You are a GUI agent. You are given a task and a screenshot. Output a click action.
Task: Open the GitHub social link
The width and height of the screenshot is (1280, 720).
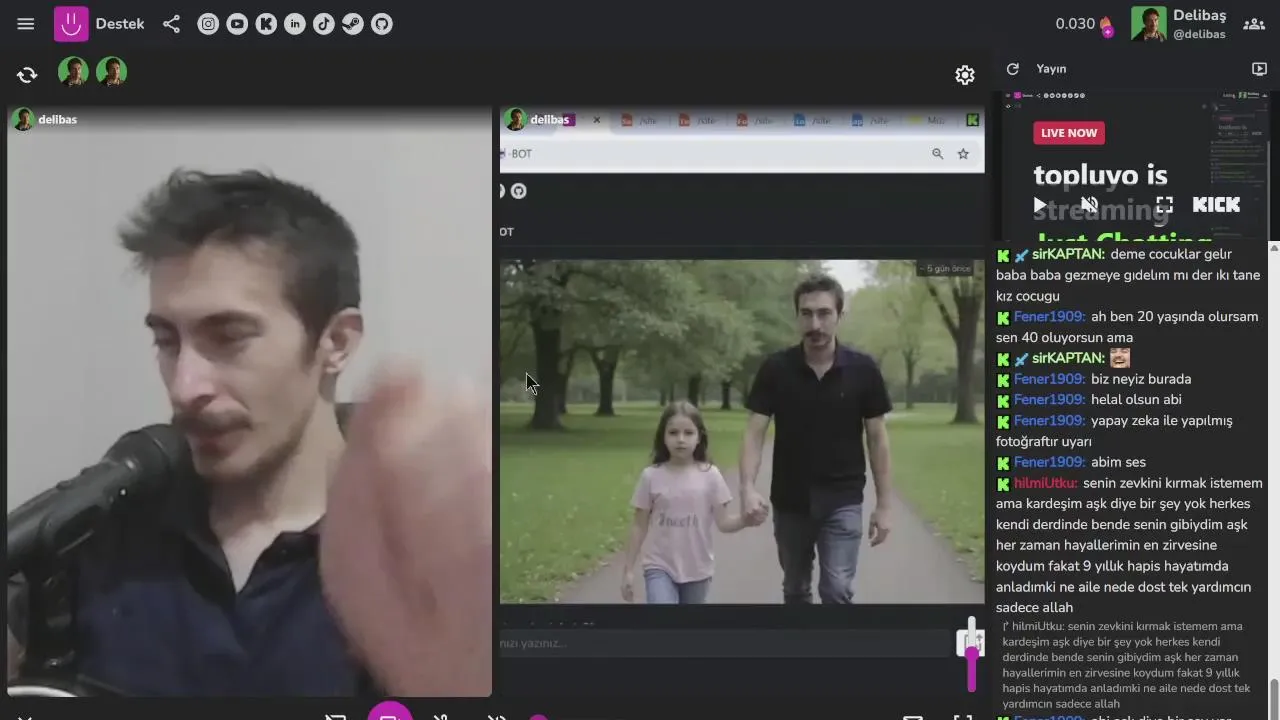(382, 24)
